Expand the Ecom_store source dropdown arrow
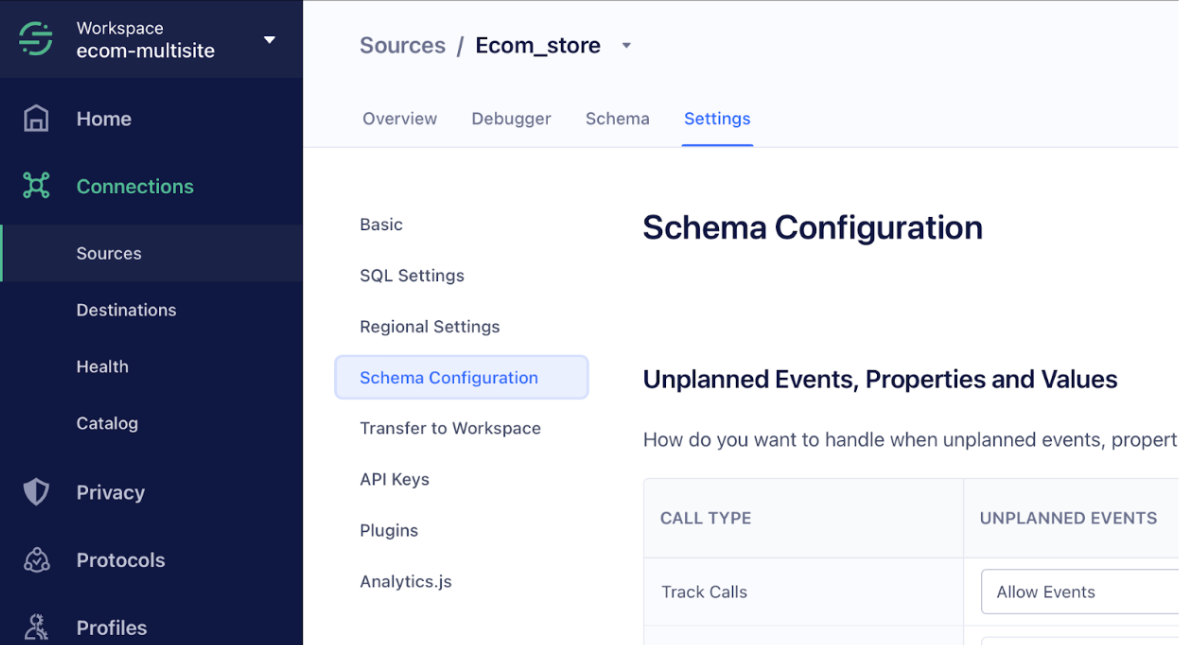The image size is (1183, 645). tap(626, 46)
